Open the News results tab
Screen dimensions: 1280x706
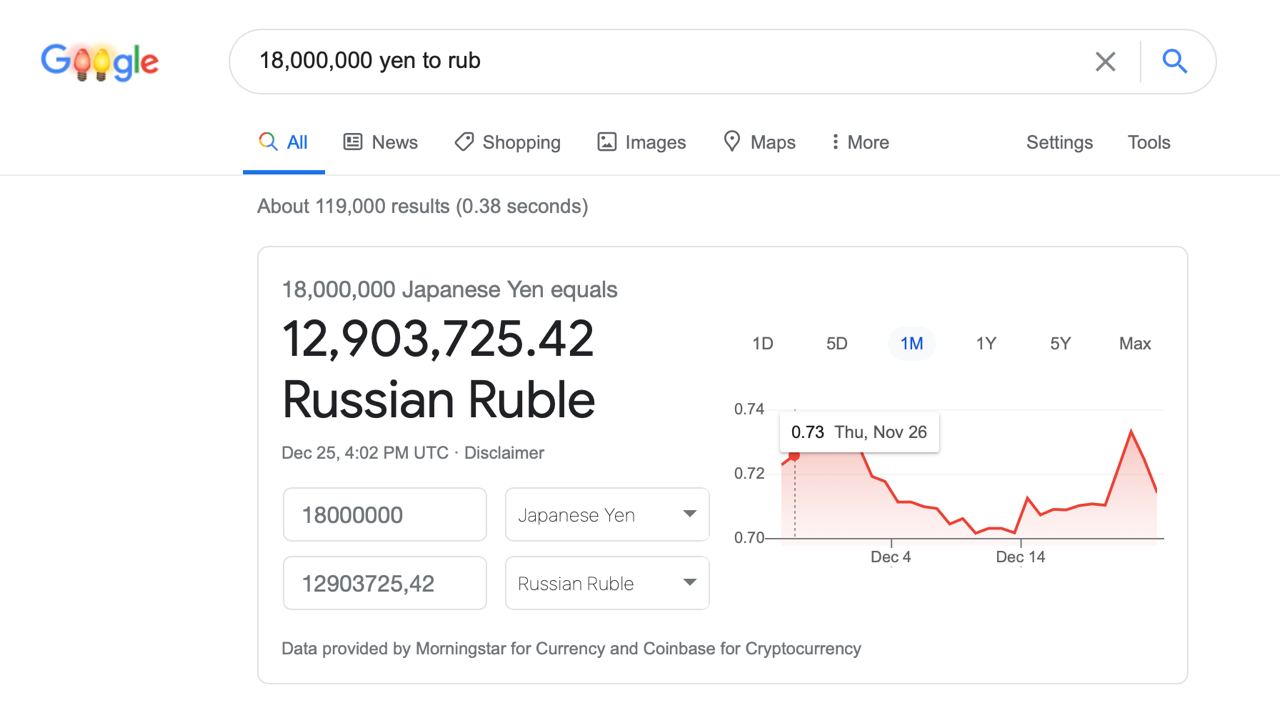pos(380,142)
